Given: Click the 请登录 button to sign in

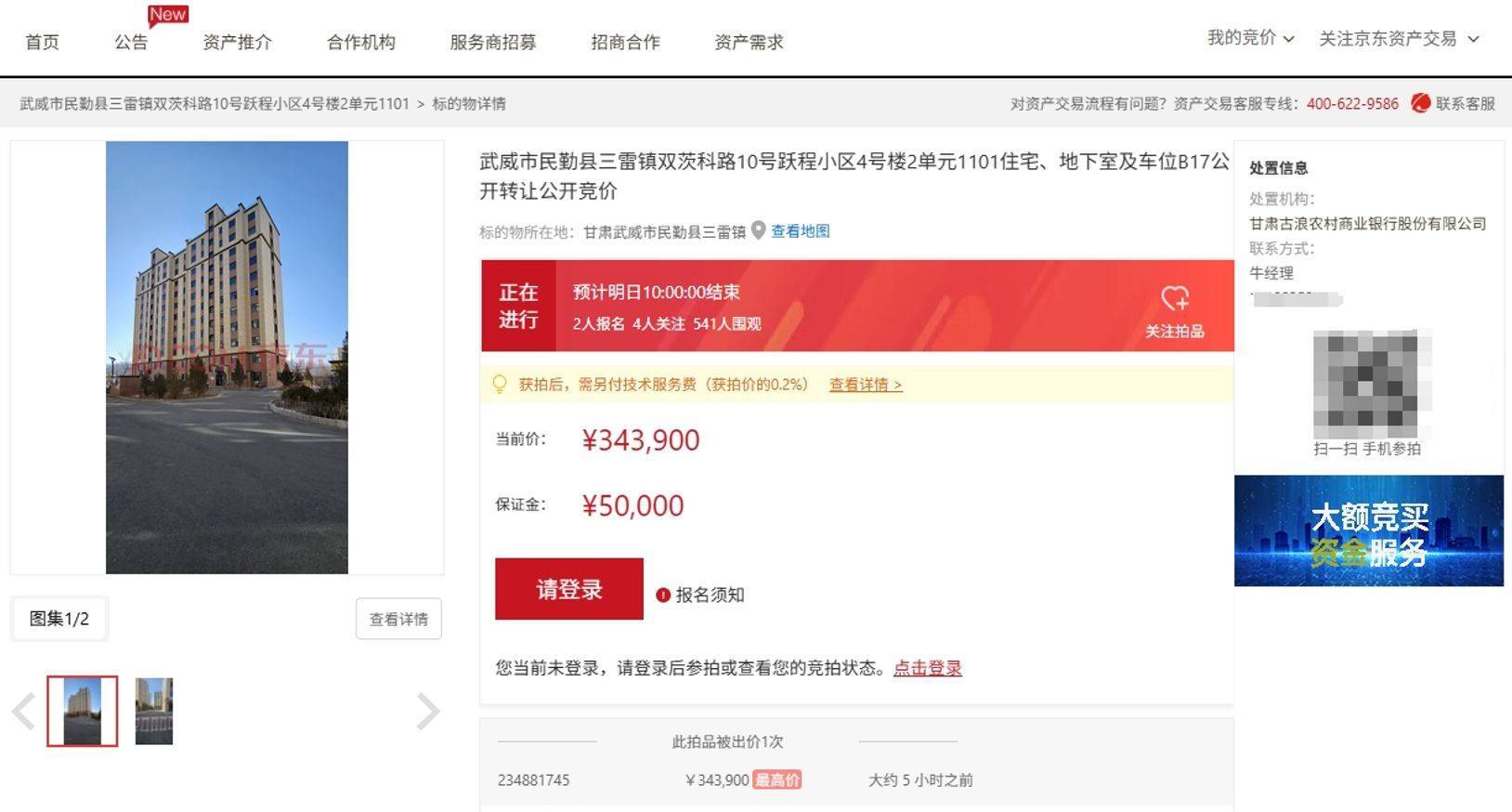Looking at the screenshot, I should click(567, 588).
